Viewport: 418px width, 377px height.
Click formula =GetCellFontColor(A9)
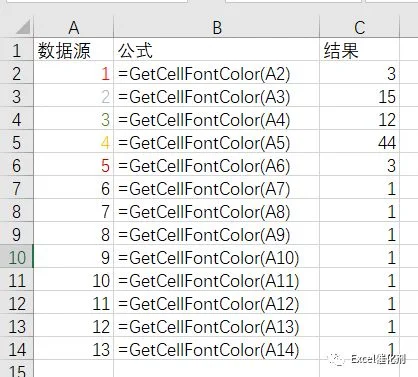[x=217, y=233]
